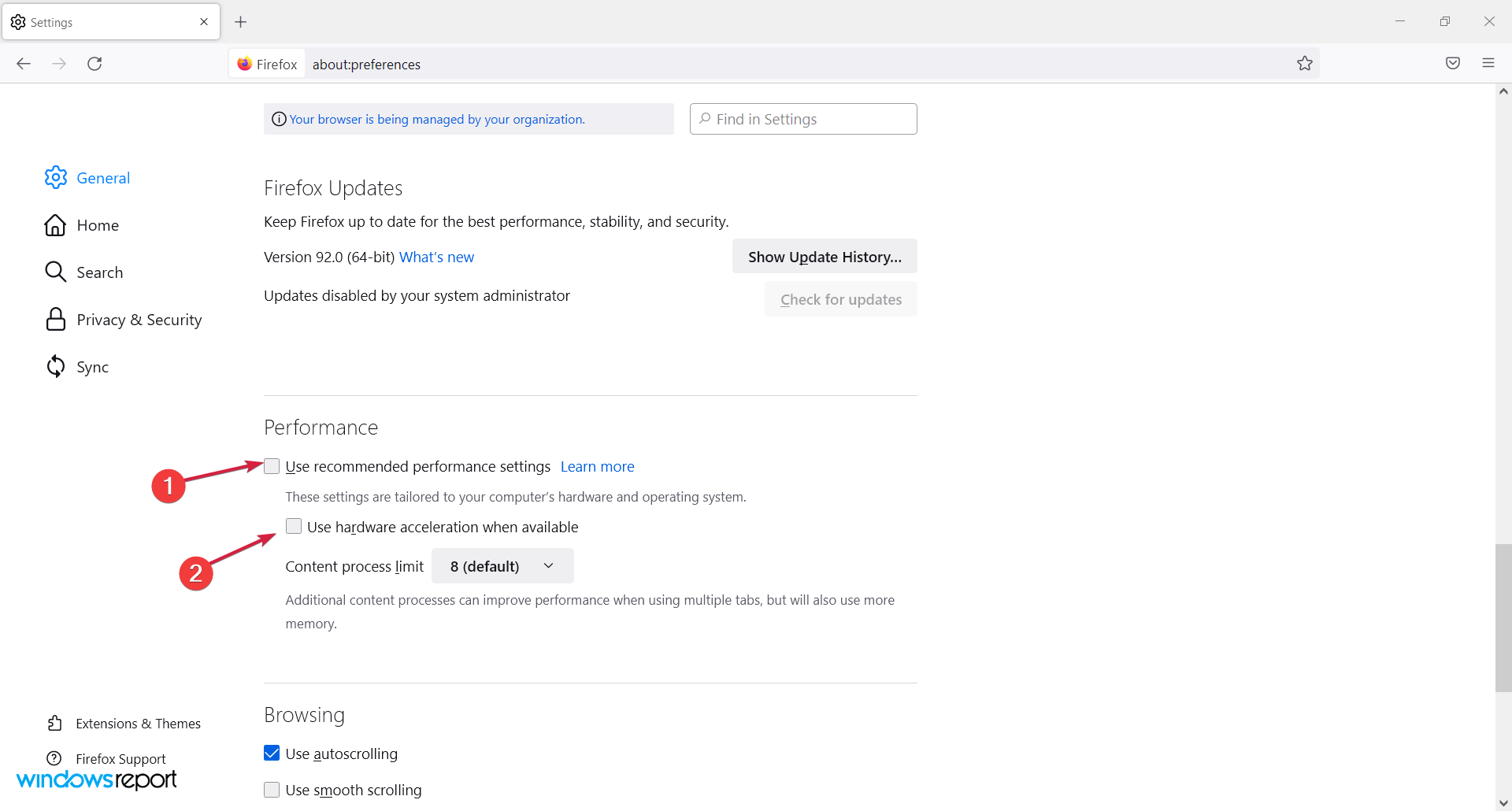The height and width of the screenshot is (811, 1512).
Task: Click the Find in Settings search field
Action: coord(803,119)
